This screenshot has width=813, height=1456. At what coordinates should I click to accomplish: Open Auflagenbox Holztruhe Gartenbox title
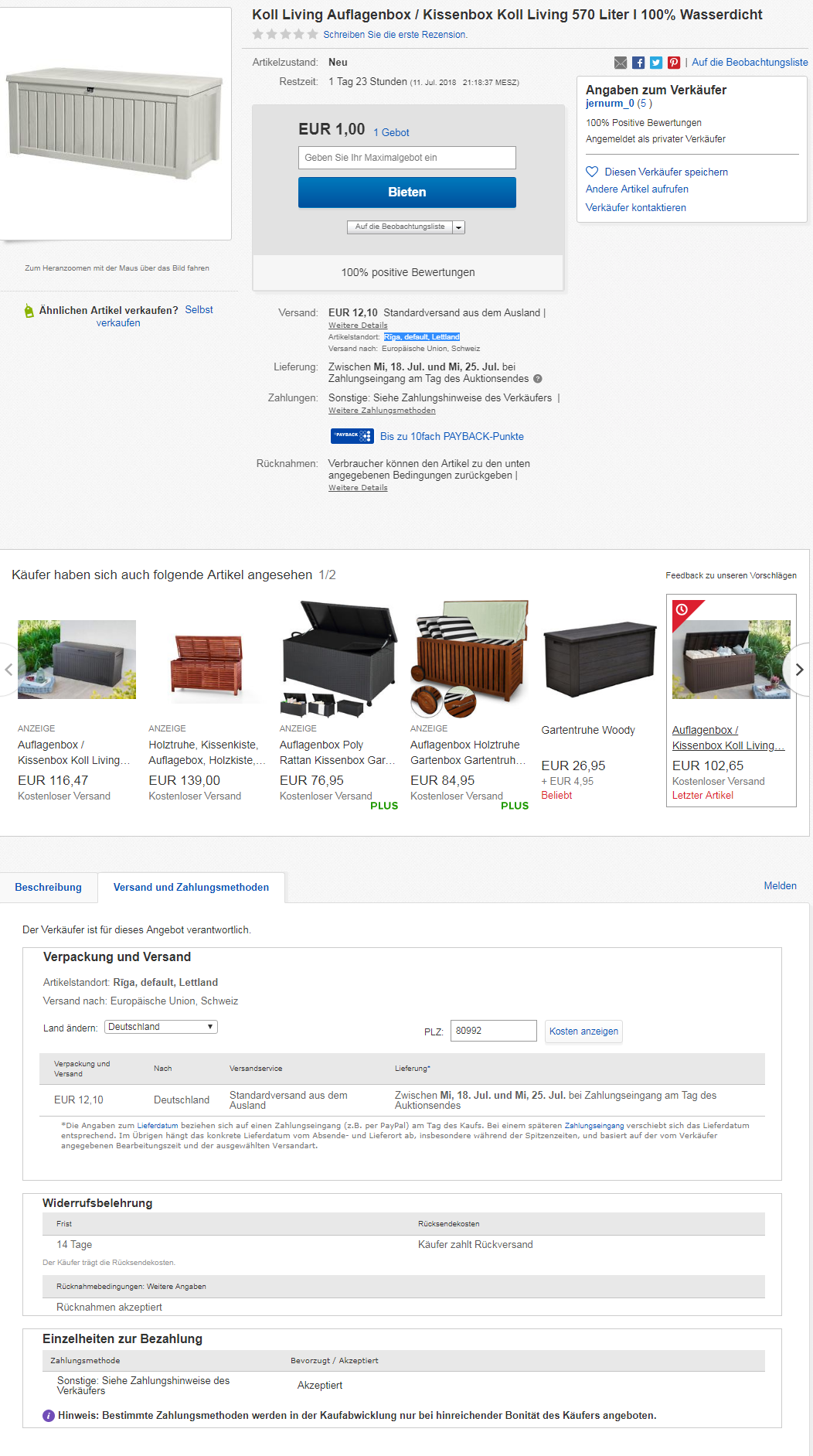(468, 752)
